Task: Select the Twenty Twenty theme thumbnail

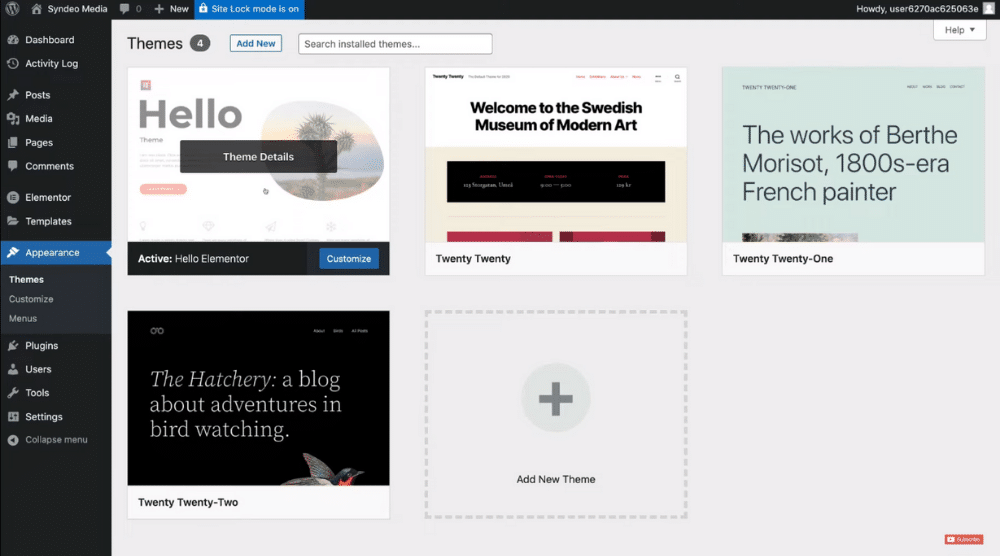Action: click(x=556, y=155)
